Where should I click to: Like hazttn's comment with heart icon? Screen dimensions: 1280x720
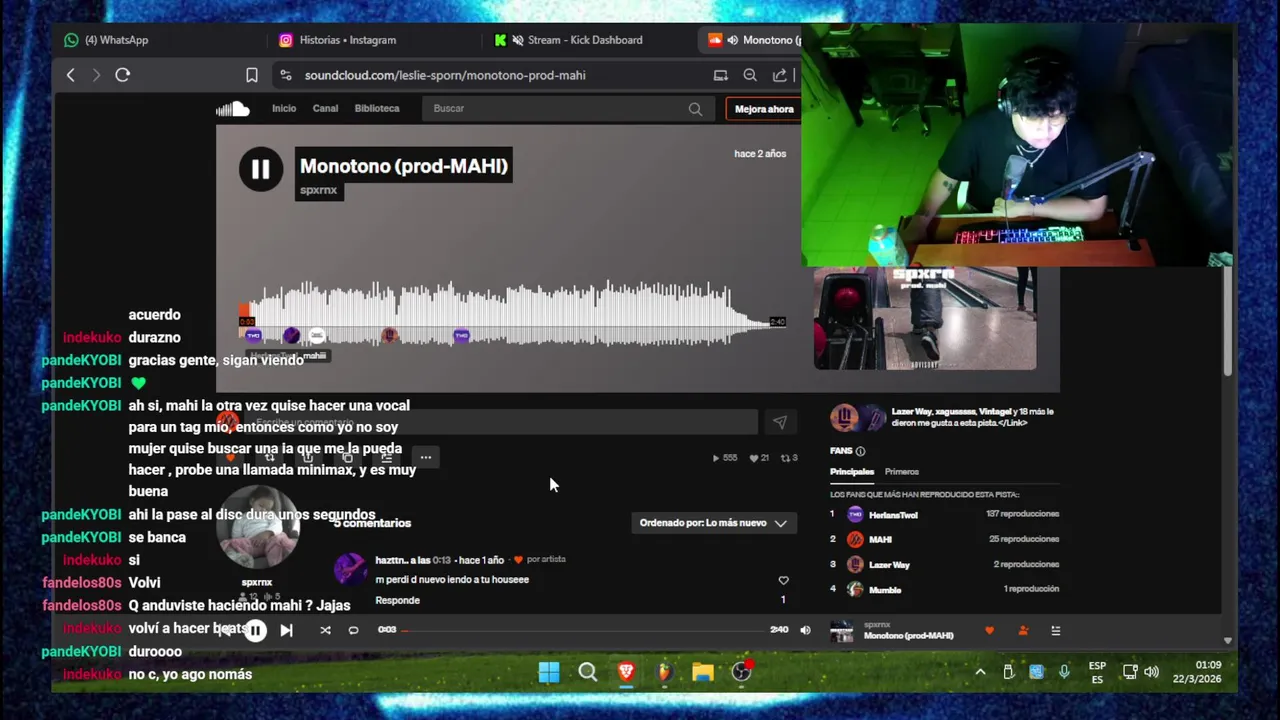(783, 580)
